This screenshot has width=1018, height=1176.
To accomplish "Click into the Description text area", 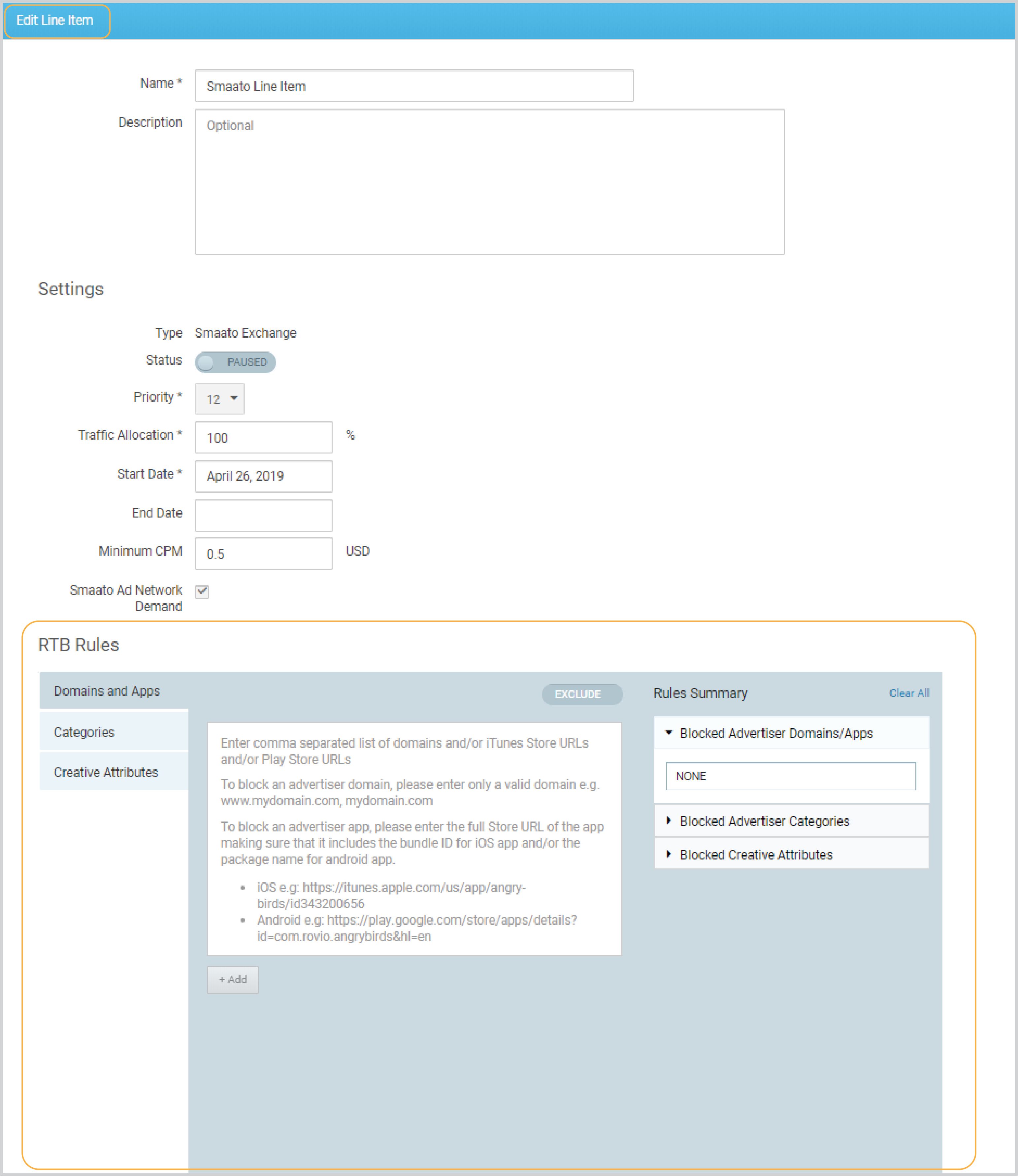I will (490, 182).
